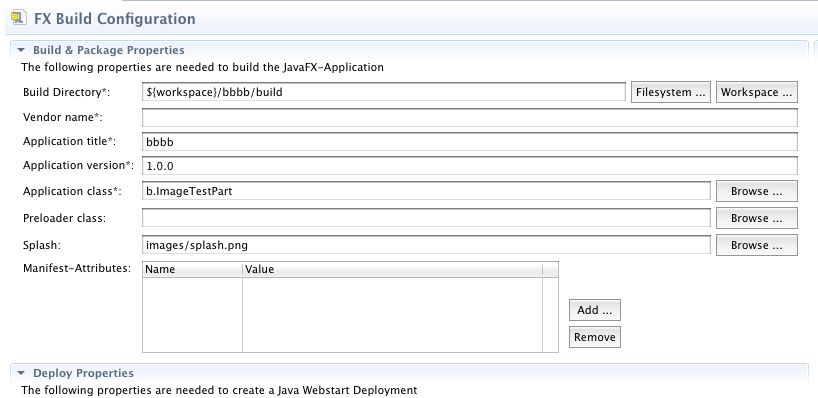Collapse the Build & Package Properties section
The width and height of the screenshot is (818, 398).
(x=21, y=51)
